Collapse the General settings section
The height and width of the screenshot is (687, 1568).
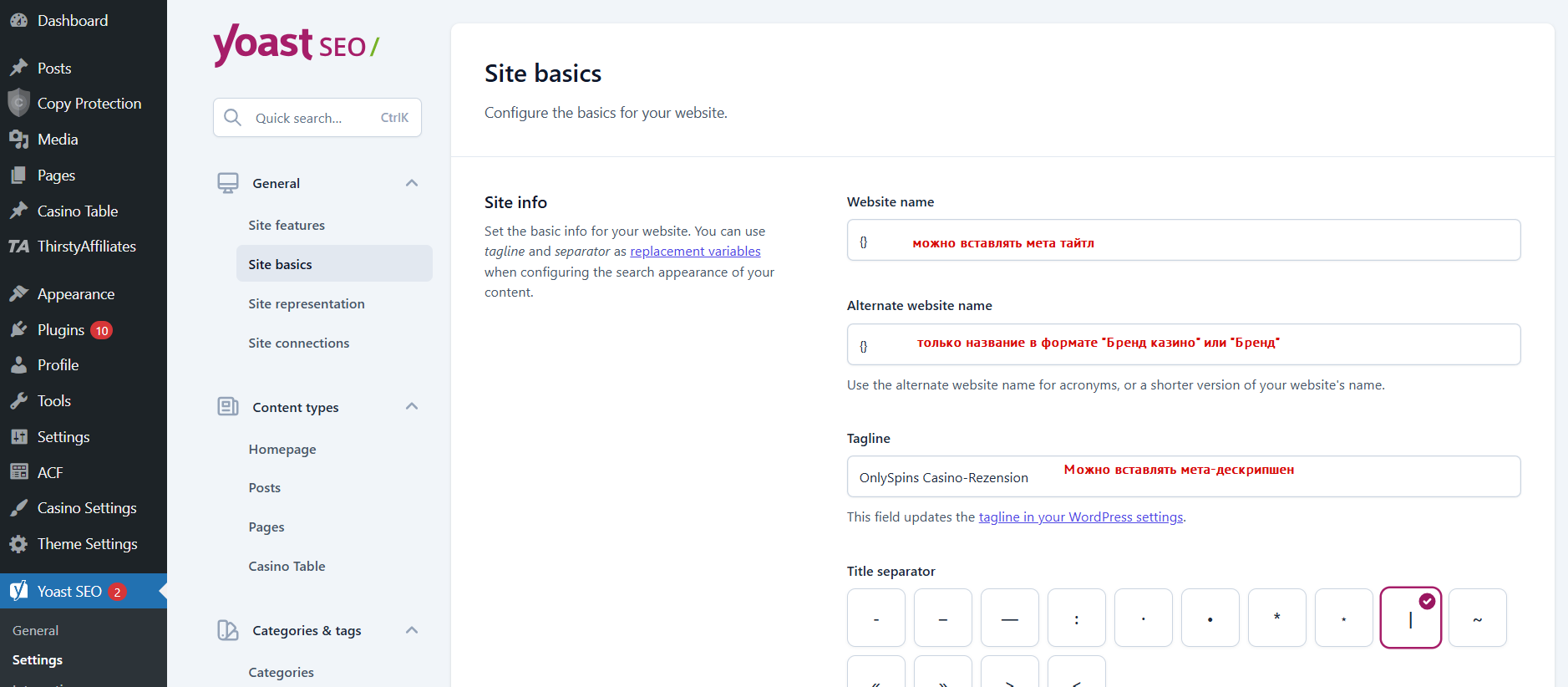[412, 183]
